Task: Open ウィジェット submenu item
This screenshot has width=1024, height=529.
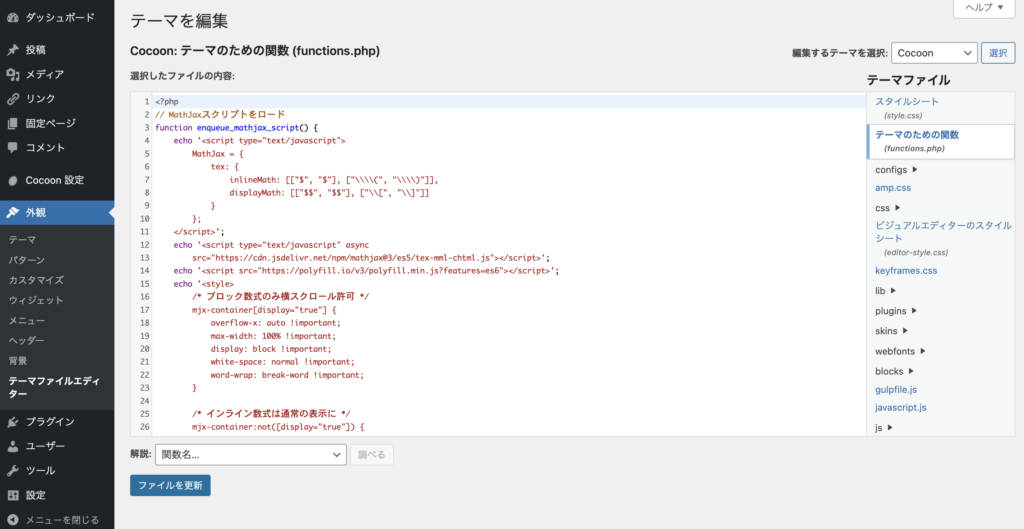Action: point(36,300)
